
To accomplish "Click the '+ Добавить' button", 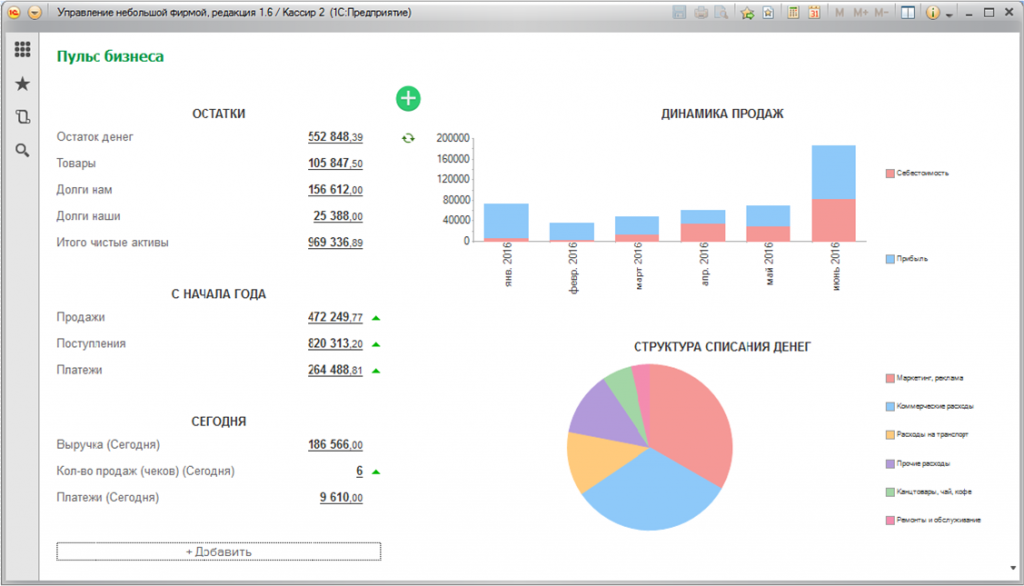I will point(218,551).
